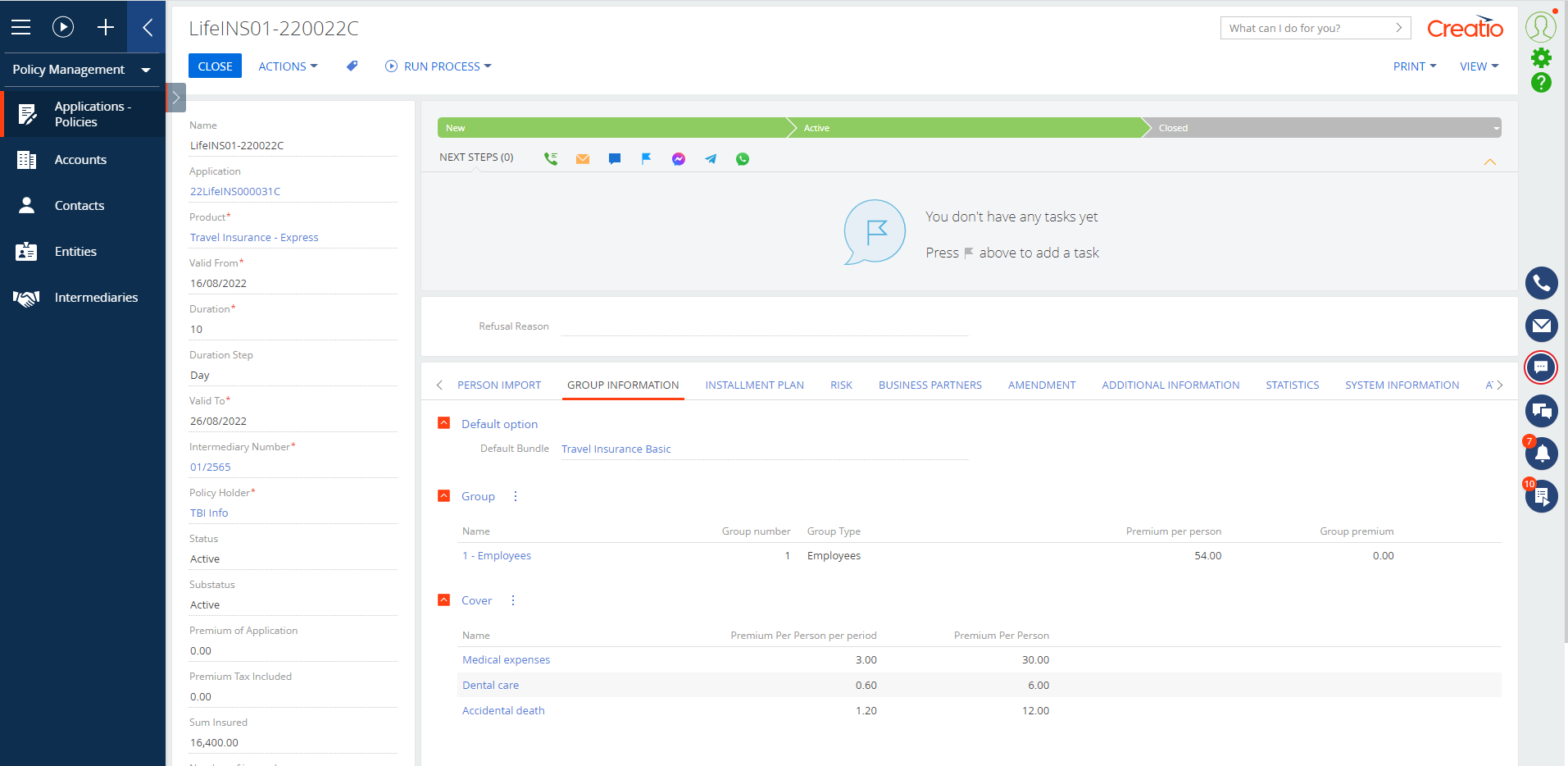Open the main hamburger menu
The width and height of the screenshot is (1568, 766).
(x=20, y=27)
